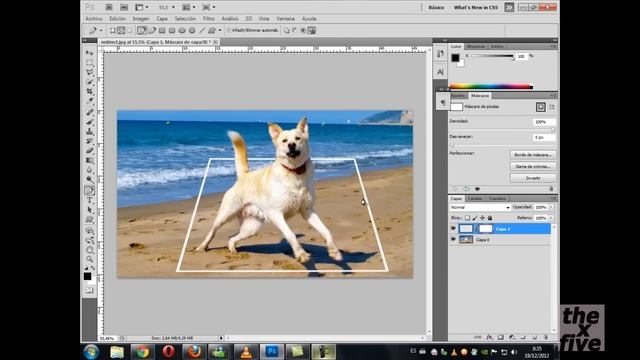
Task: Select the Path Selection tool
Action: pyautogui.click(x=89, y=210)
